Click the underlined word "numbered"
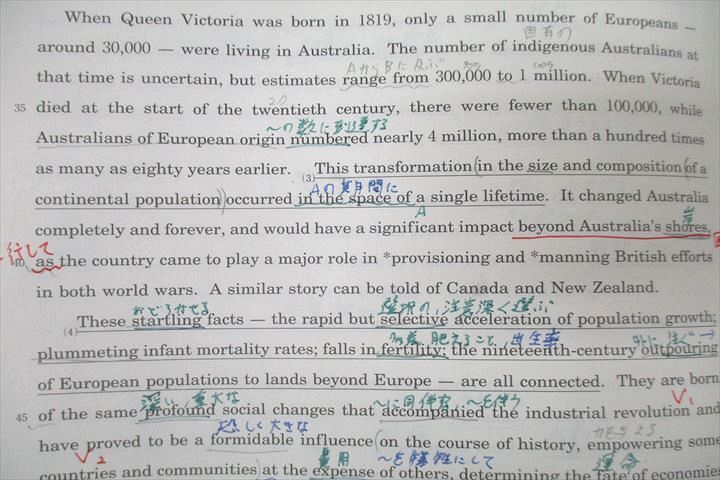The width and height of the screenshot is (720, 480). (329, 139)
